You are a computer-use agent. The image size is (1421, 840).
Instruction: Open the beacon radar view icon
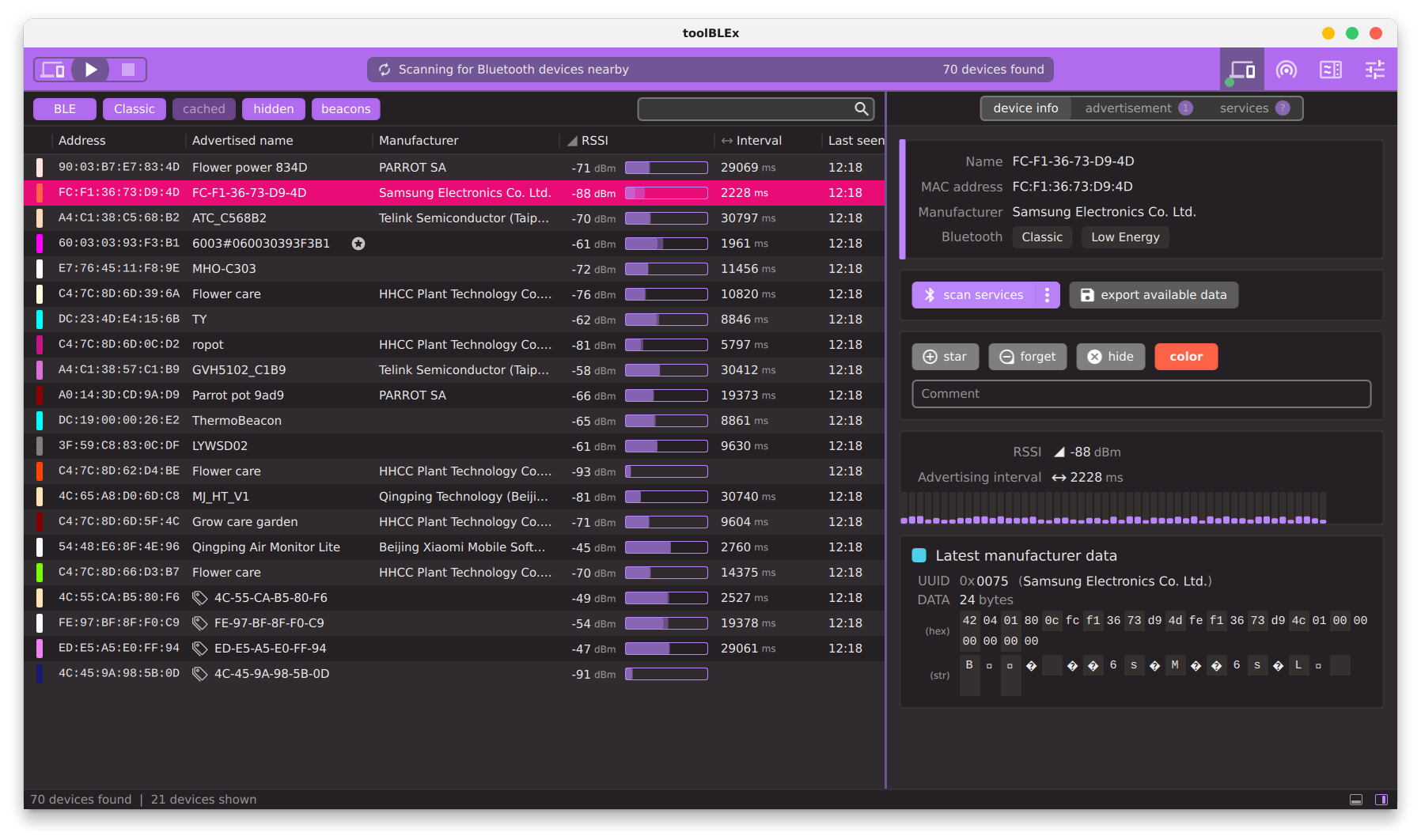pyautogui.click(x=1286, y=70)
